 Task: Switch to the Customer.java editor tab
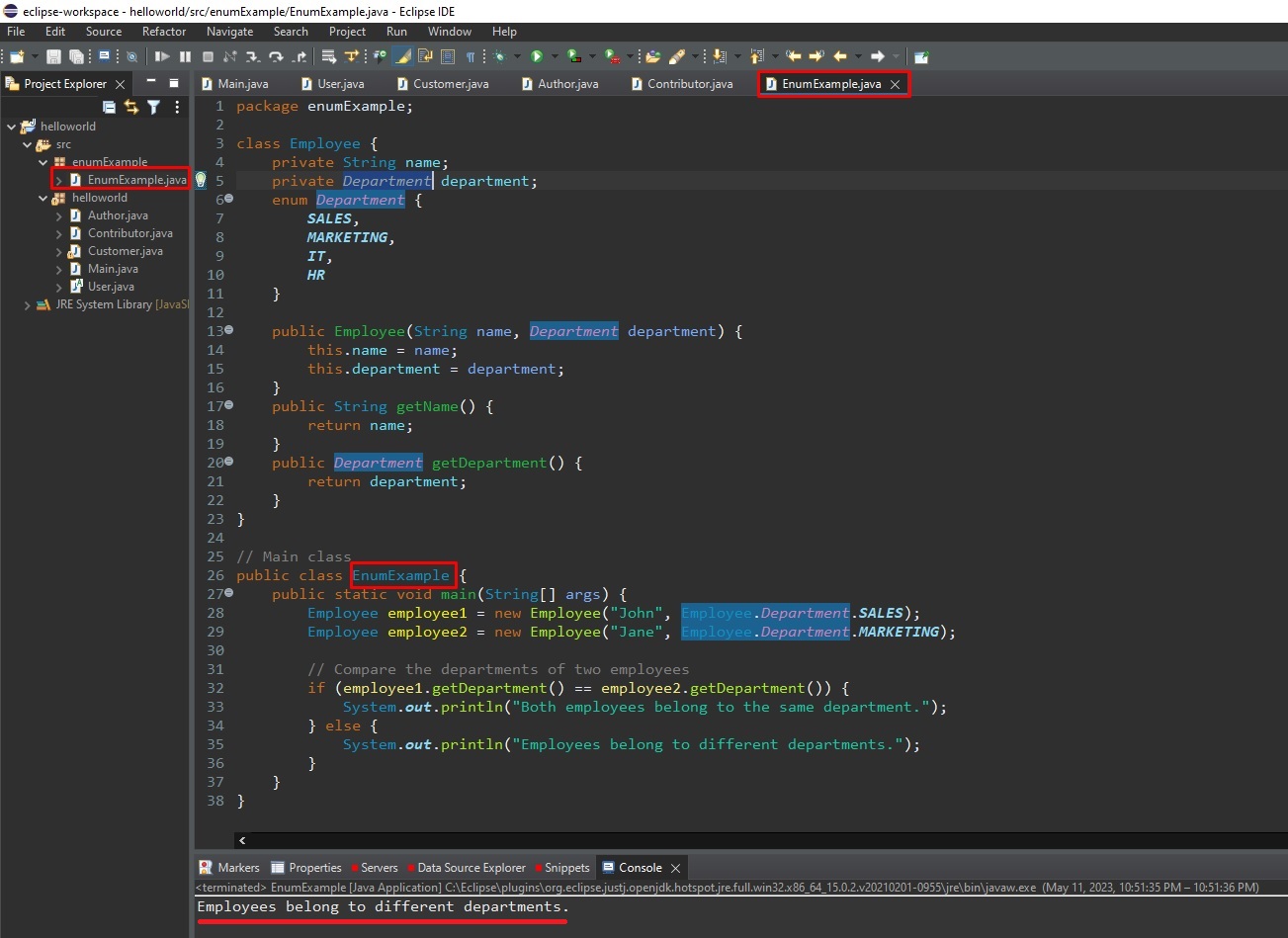(x=450, y=84)
